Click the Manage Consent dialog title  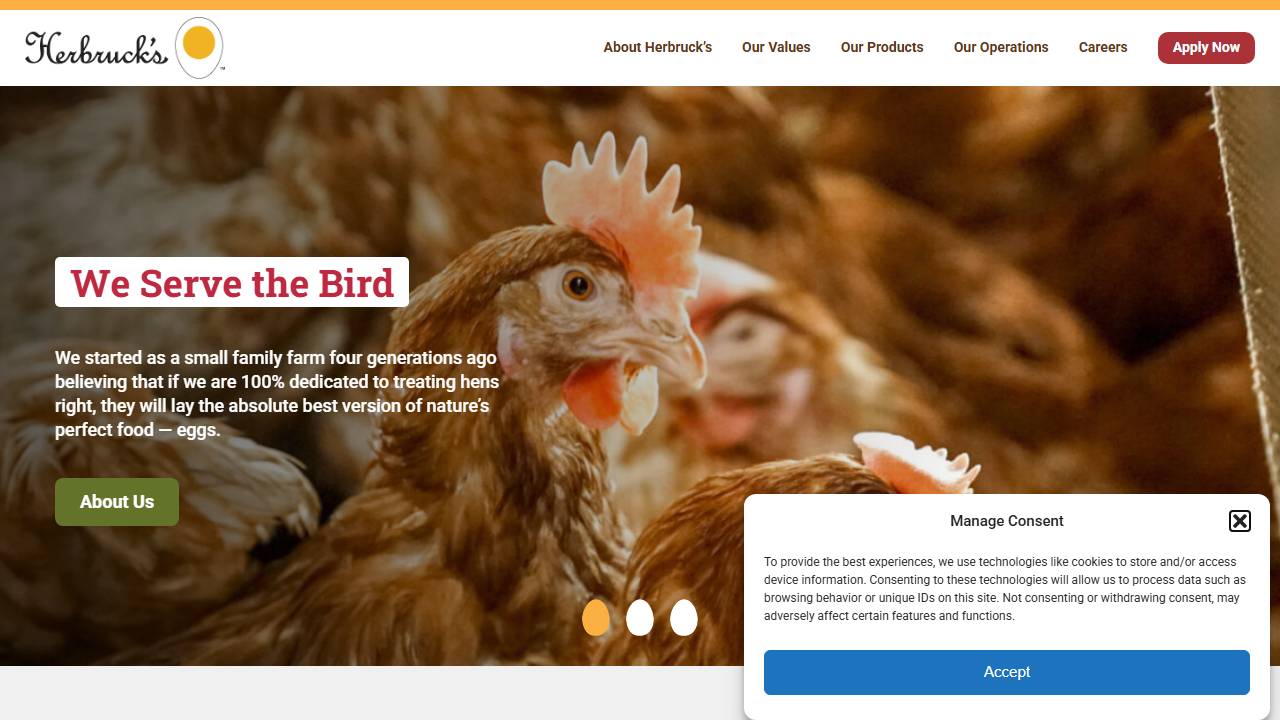click(1007, 521)
